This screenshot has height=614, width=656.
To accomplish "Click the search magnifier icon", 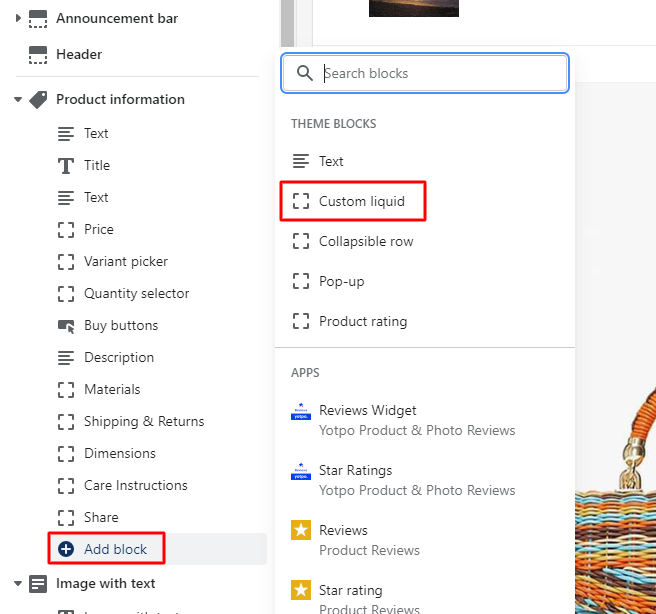I will tap(304, 73).
